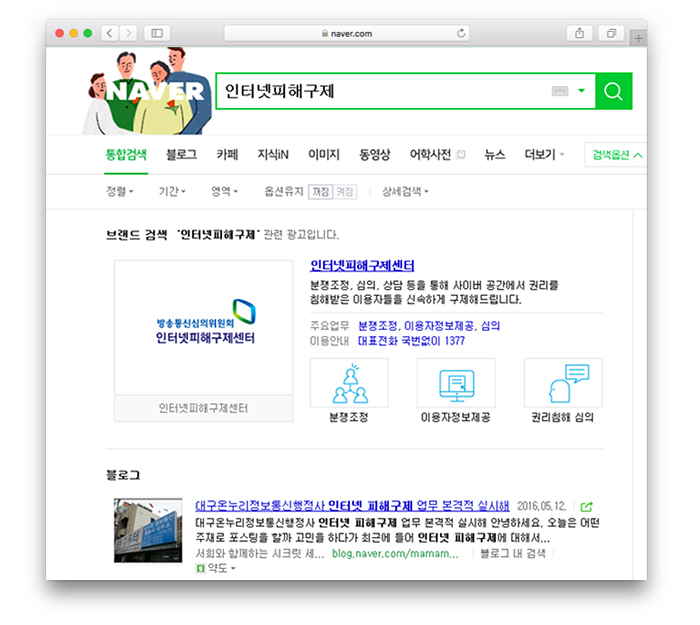This screenshot has height=625, width=700.
Task: Open the 뉴스 tab
Action: [495, 155]
